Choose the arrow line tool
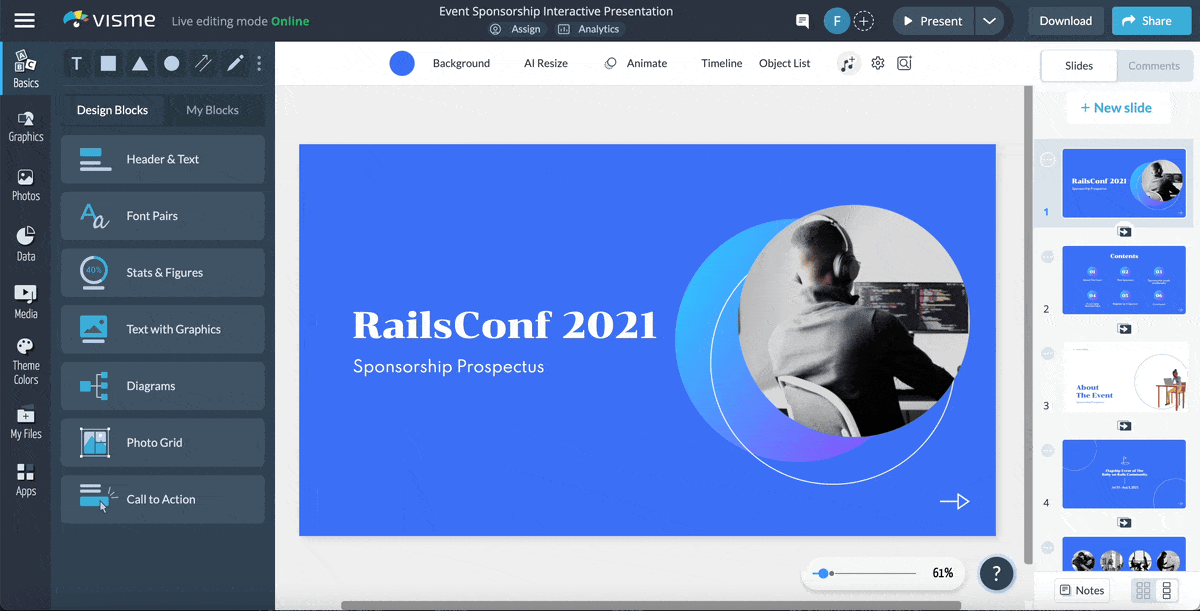Viewport: 1200px width, 611px height. coord(203,64)
